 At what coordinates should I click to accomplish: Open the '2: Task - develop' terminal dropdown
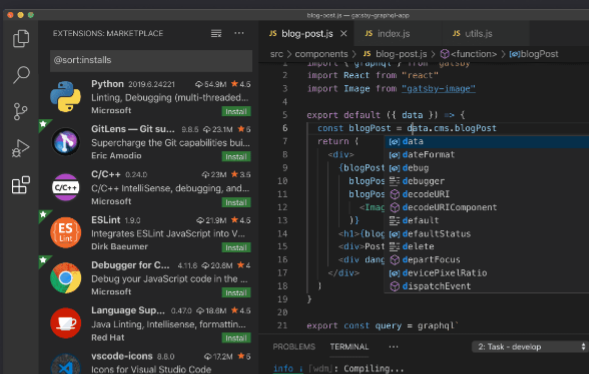[x=530, y=347]
